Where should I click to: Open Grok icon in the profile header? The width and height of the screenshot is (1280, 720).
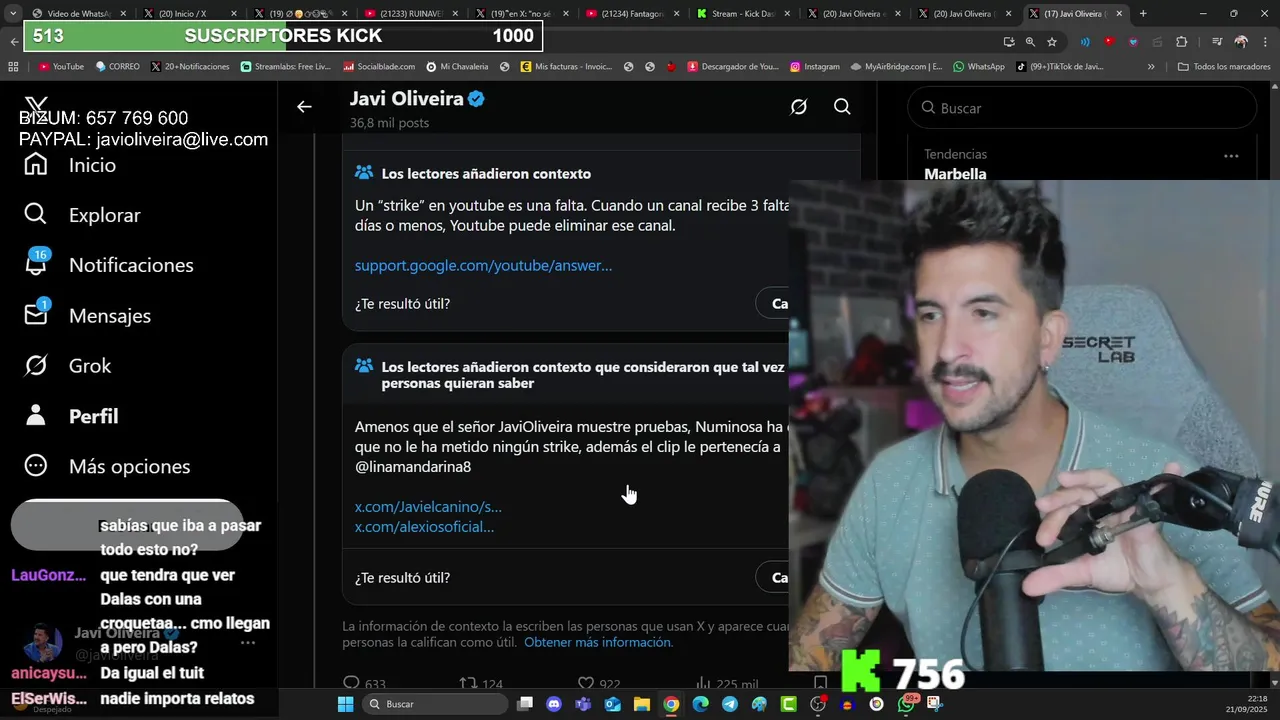(x=798, y=107)
